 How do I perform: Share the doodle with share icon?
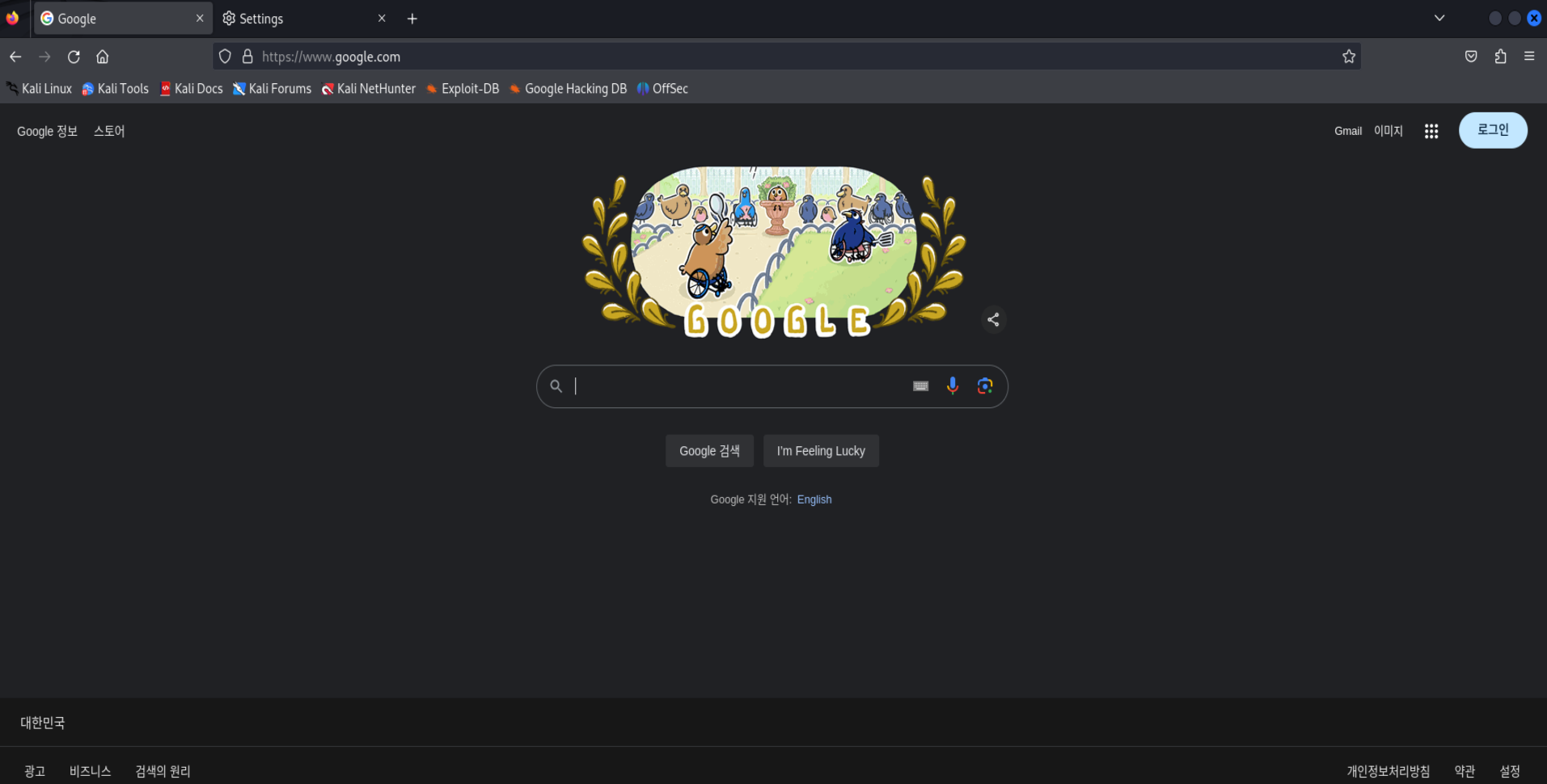[993, 320]
